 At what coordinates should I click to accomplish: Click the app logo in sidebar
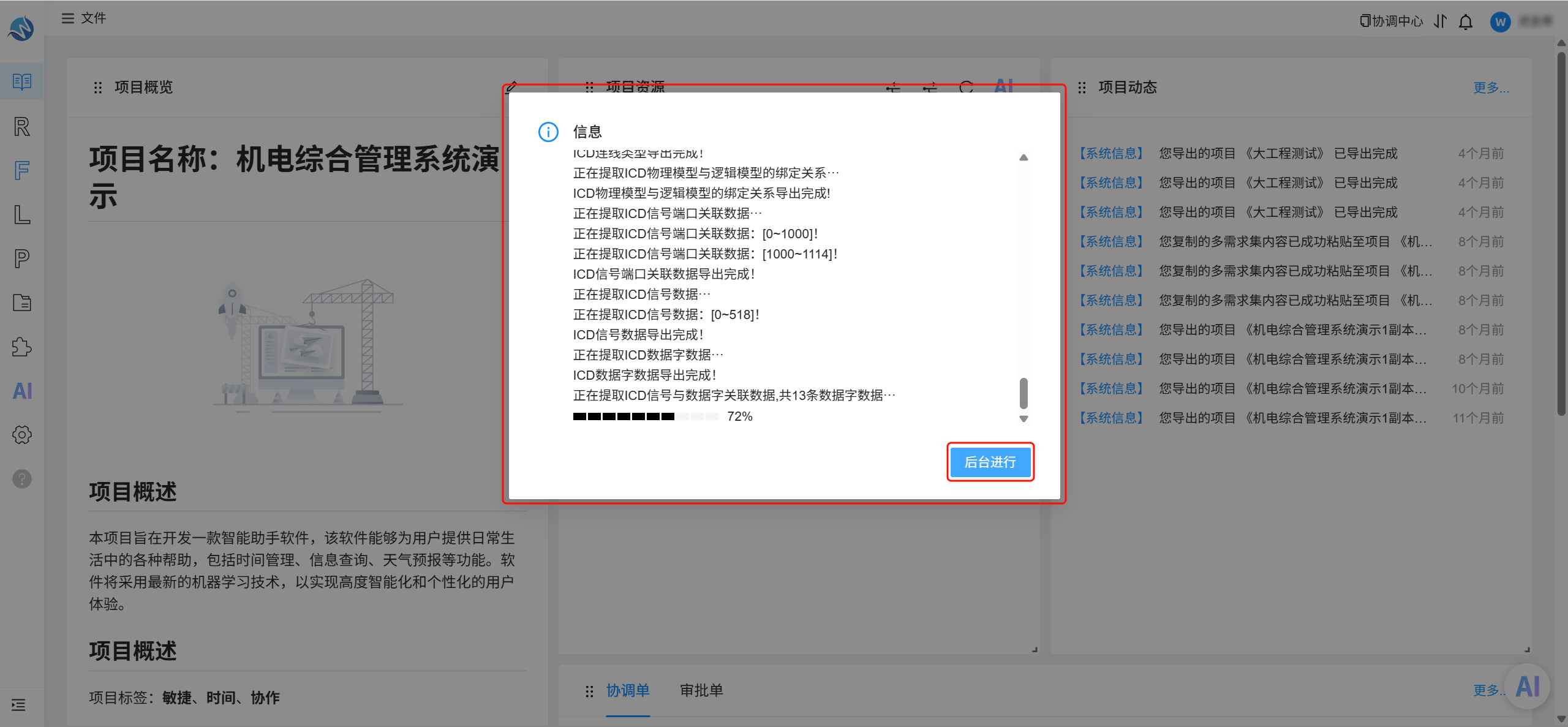tap(21, 28)
